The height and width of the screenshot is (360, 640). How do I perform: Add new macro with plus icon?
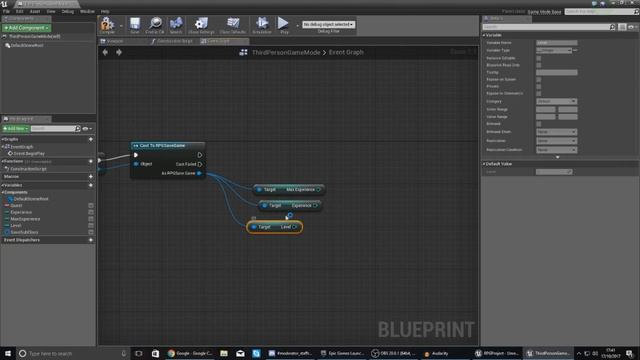(x=91, y=176)
